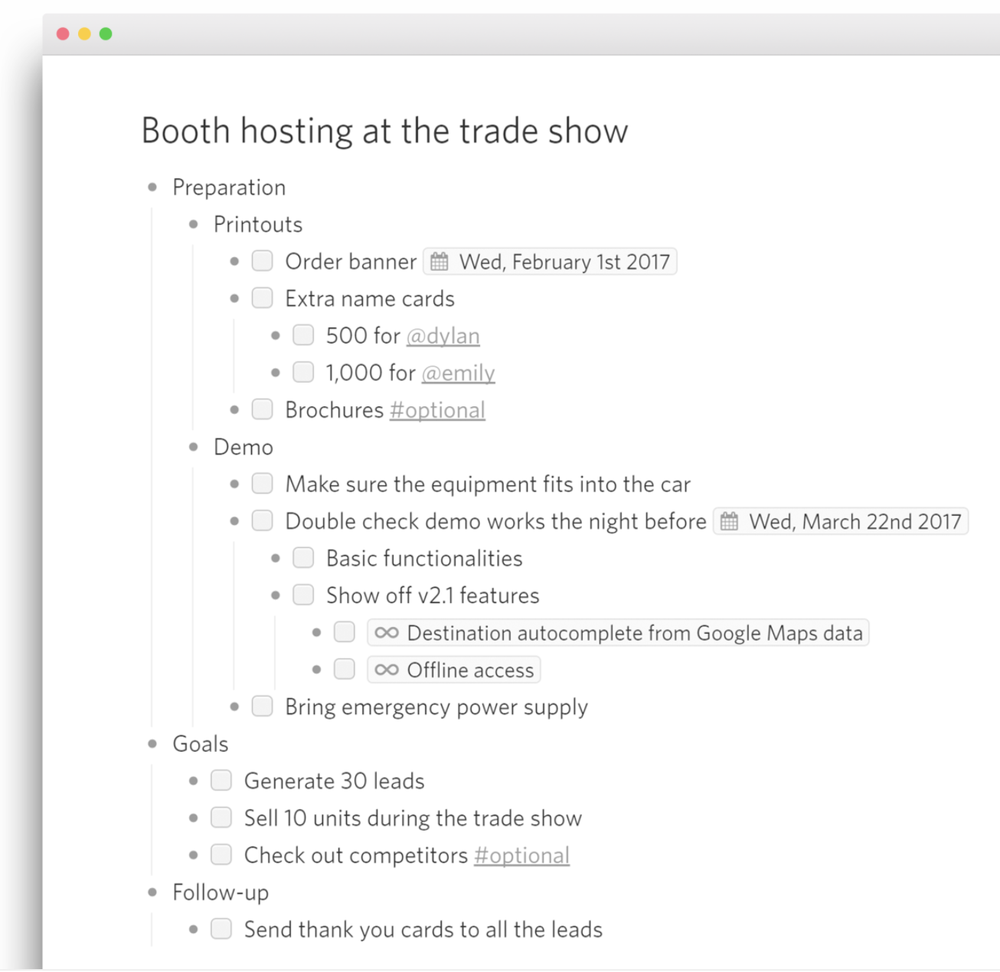Select the Printouts item text
The height and width of the screenshot is (972, 1000).
(x=258, y=225)
